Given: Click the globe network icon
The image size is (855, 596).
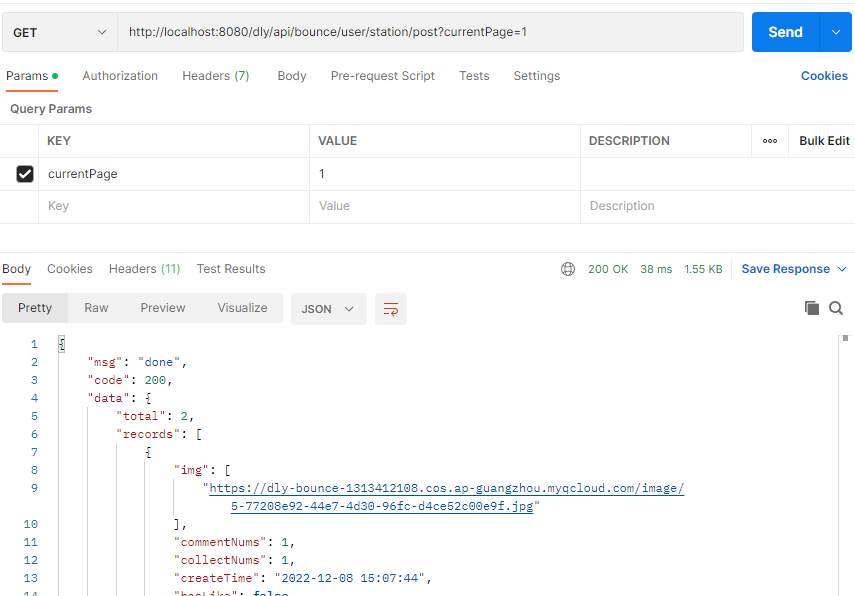Looking at the screenshot, I should pos(568,269).
